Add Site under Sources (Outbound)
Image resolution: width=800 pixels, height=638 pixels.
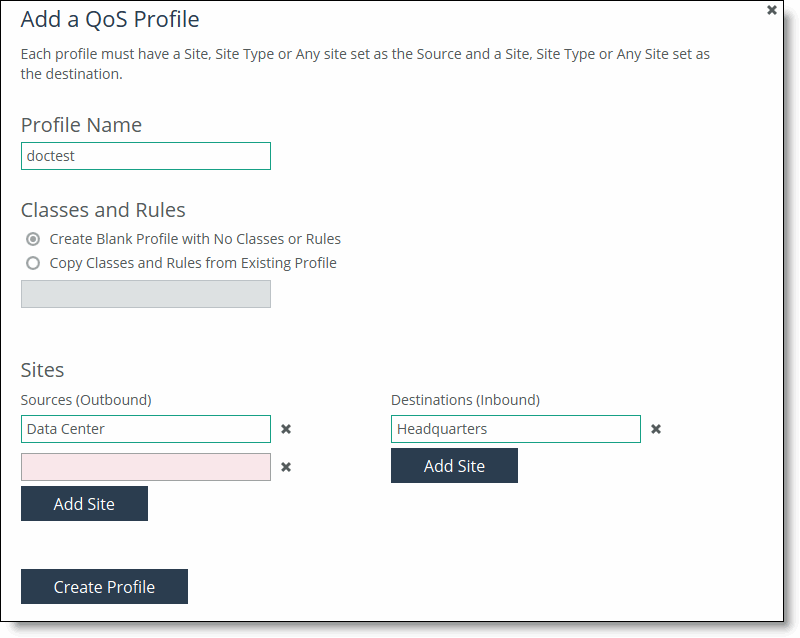(84, 504)
